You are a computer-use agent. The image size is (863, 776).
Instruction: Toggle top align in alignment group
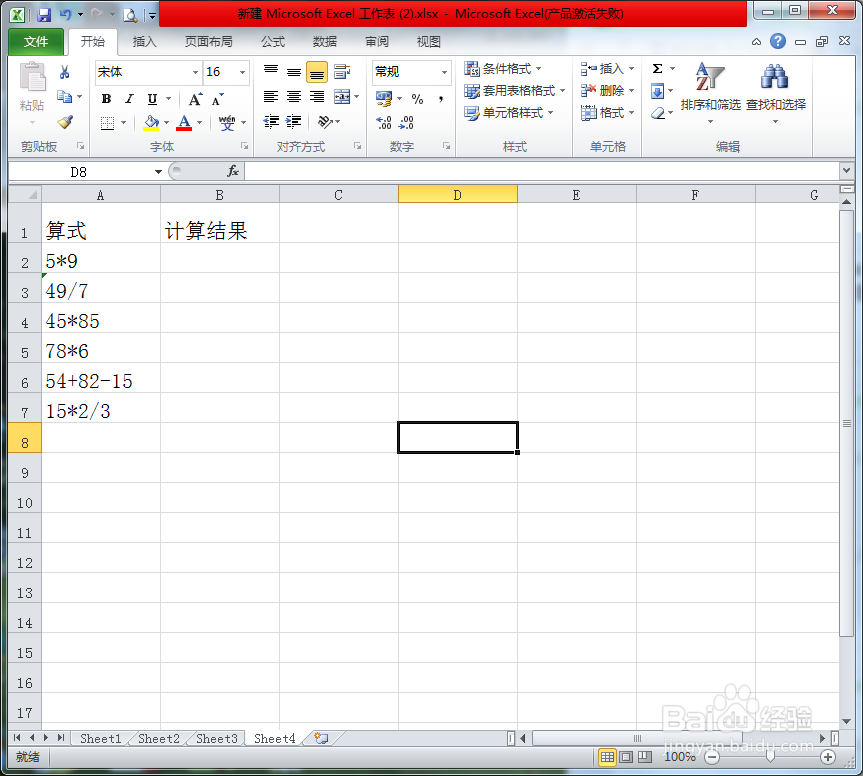tap(271, 72)
